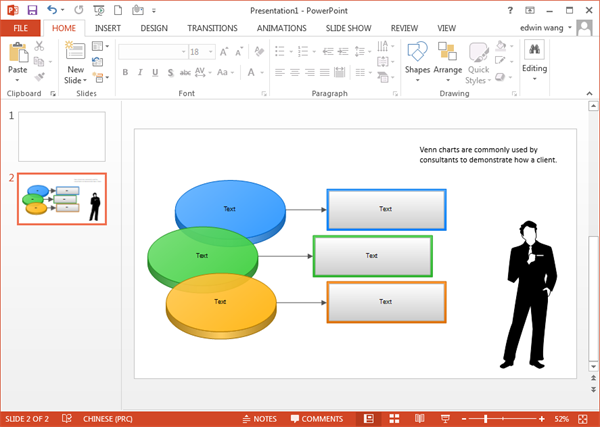
Task: Select the blank slide 1 thumbnail
Action: tap(61, 137)
